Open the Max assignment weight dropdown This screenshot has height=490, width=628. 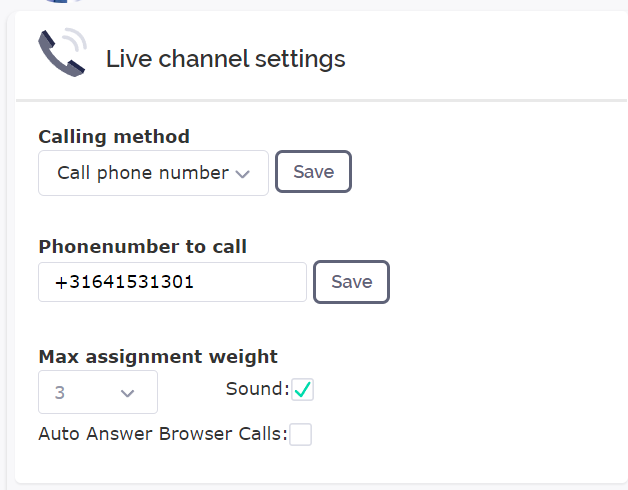(x=98, y=392)
